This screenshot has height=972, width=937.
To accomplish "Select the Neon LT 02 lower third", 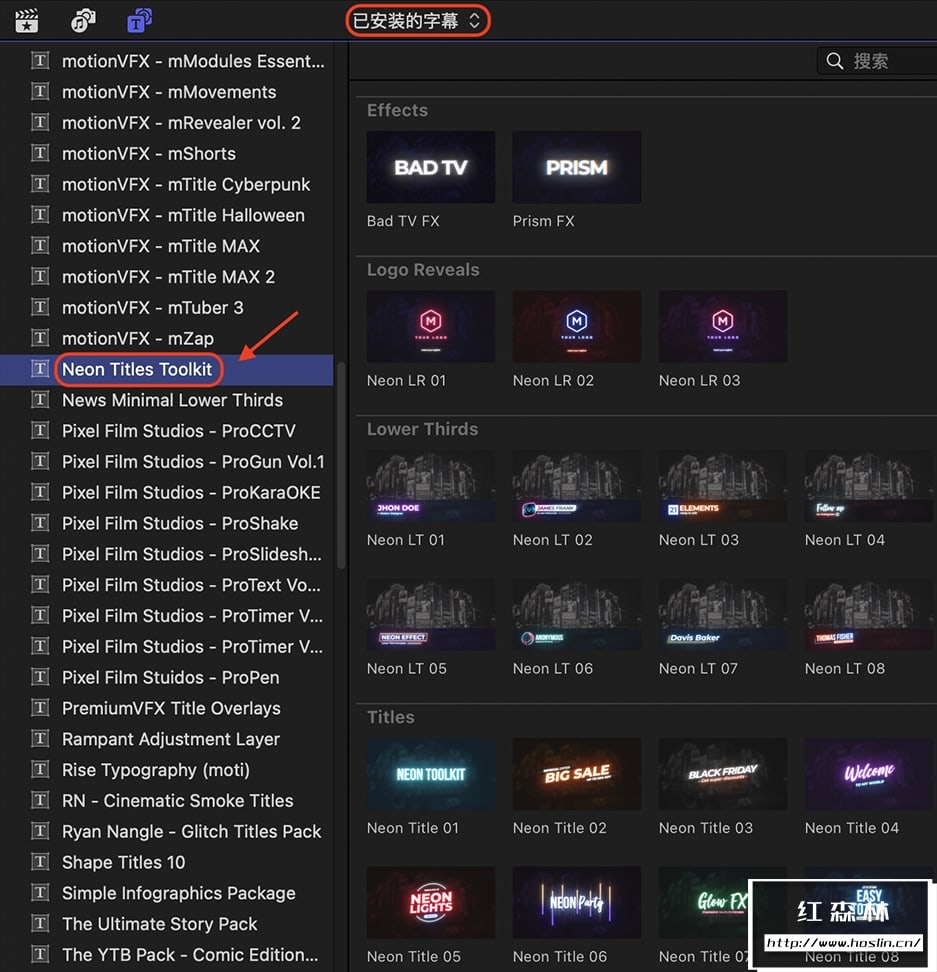I will tap(576, 485).
